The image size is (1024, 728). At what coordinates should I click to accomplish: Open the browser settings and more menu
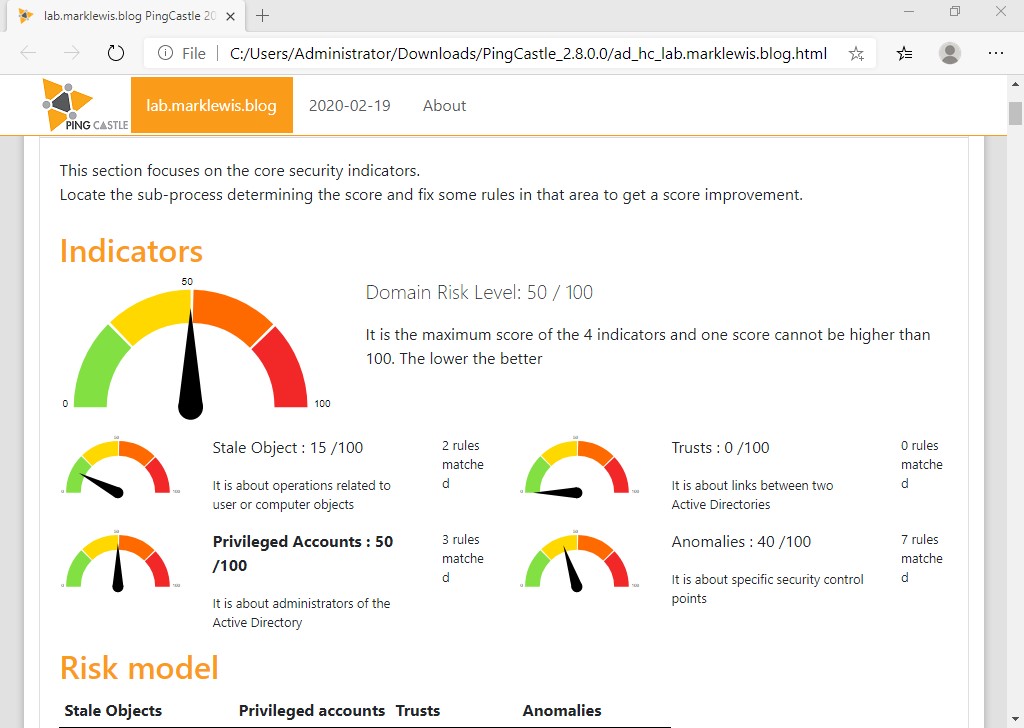click(x=996, y=53)
